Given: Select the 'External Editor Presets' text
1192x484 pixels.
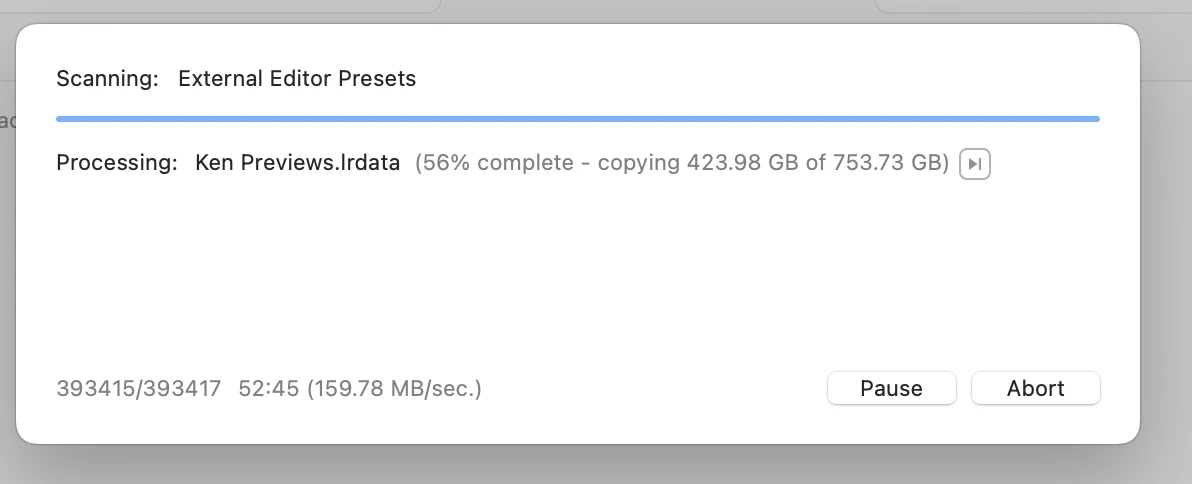Looking at the screenshot, I should tap(296, 79).
